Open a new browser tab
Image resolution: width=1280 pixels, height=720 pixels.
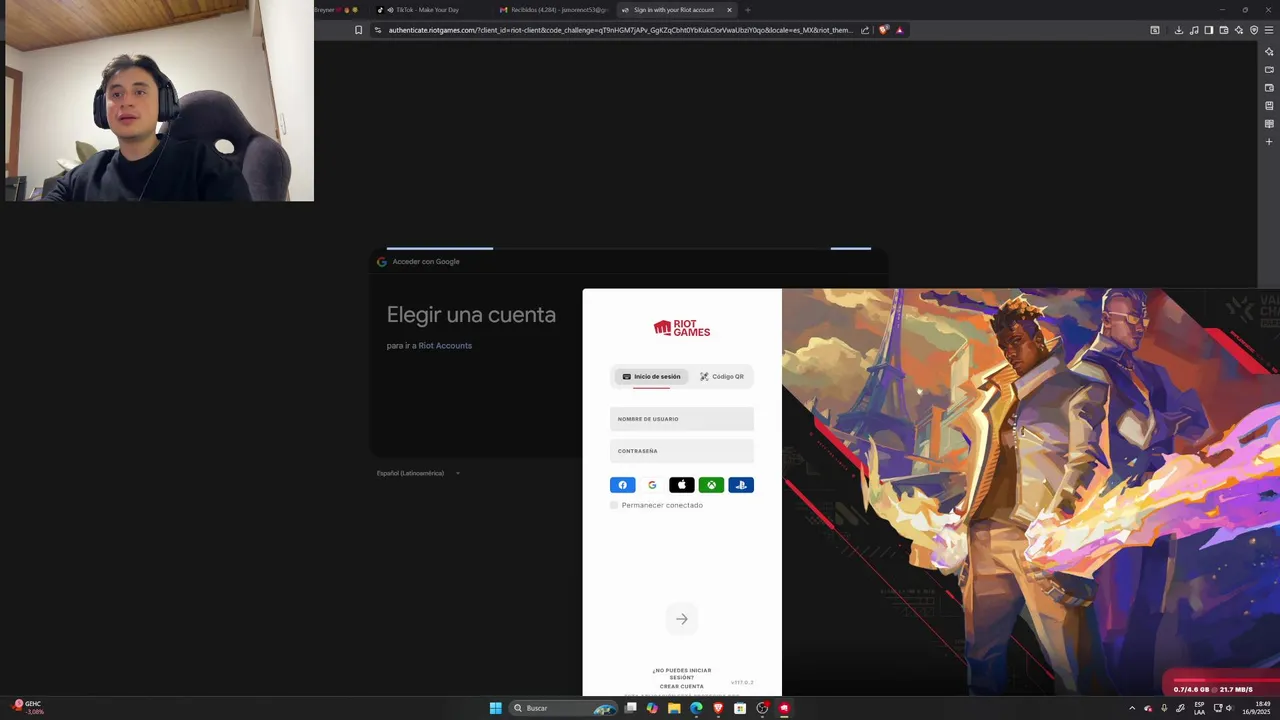[748, 10]
